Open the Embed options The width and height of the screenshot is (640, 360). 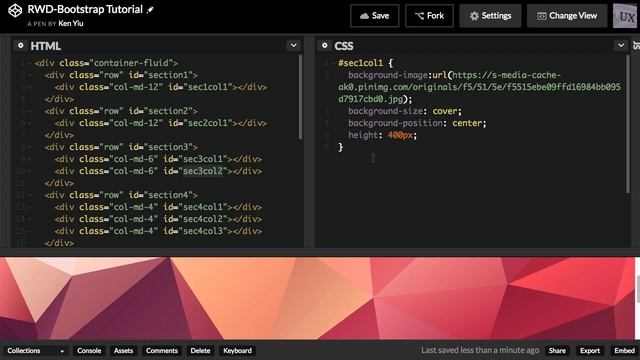(624, 351)
